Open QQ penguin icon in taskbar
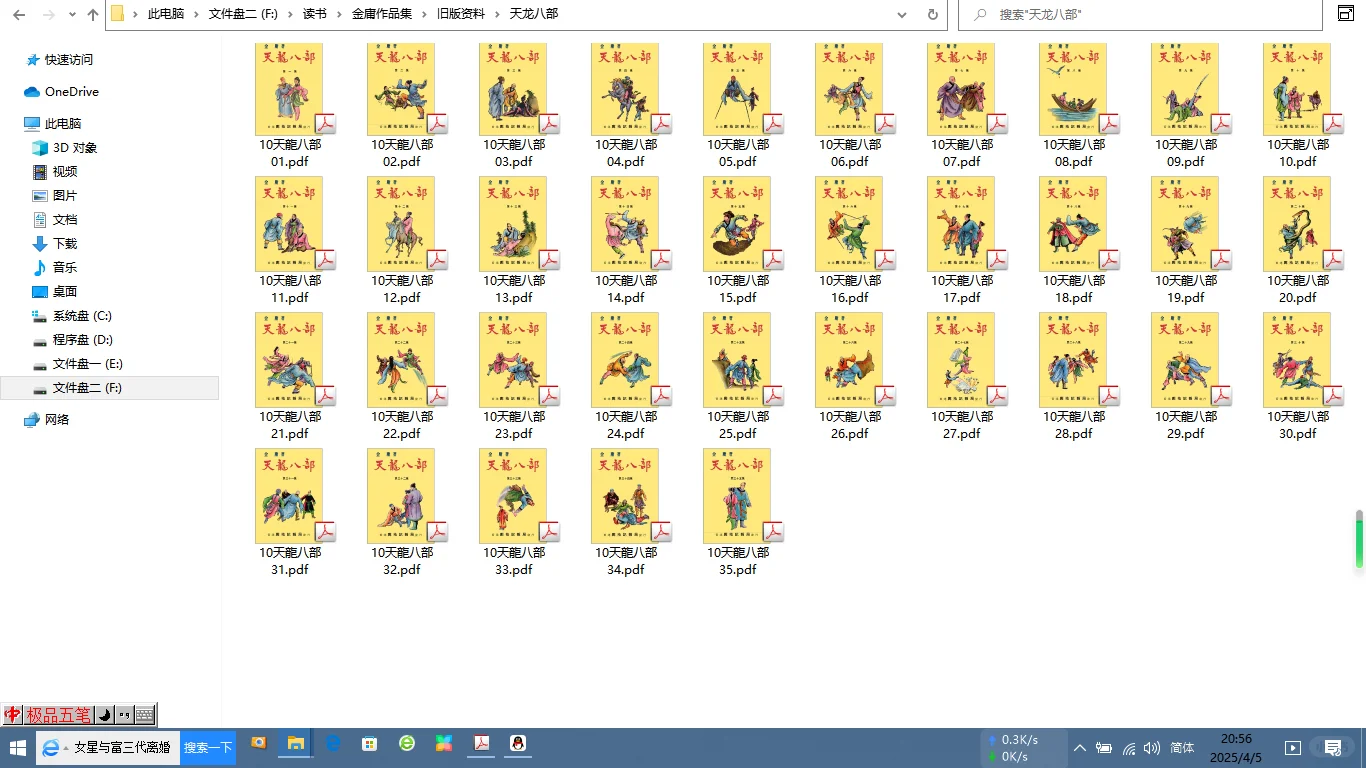This screenshot has width=1366, height=768. (518, 743)
